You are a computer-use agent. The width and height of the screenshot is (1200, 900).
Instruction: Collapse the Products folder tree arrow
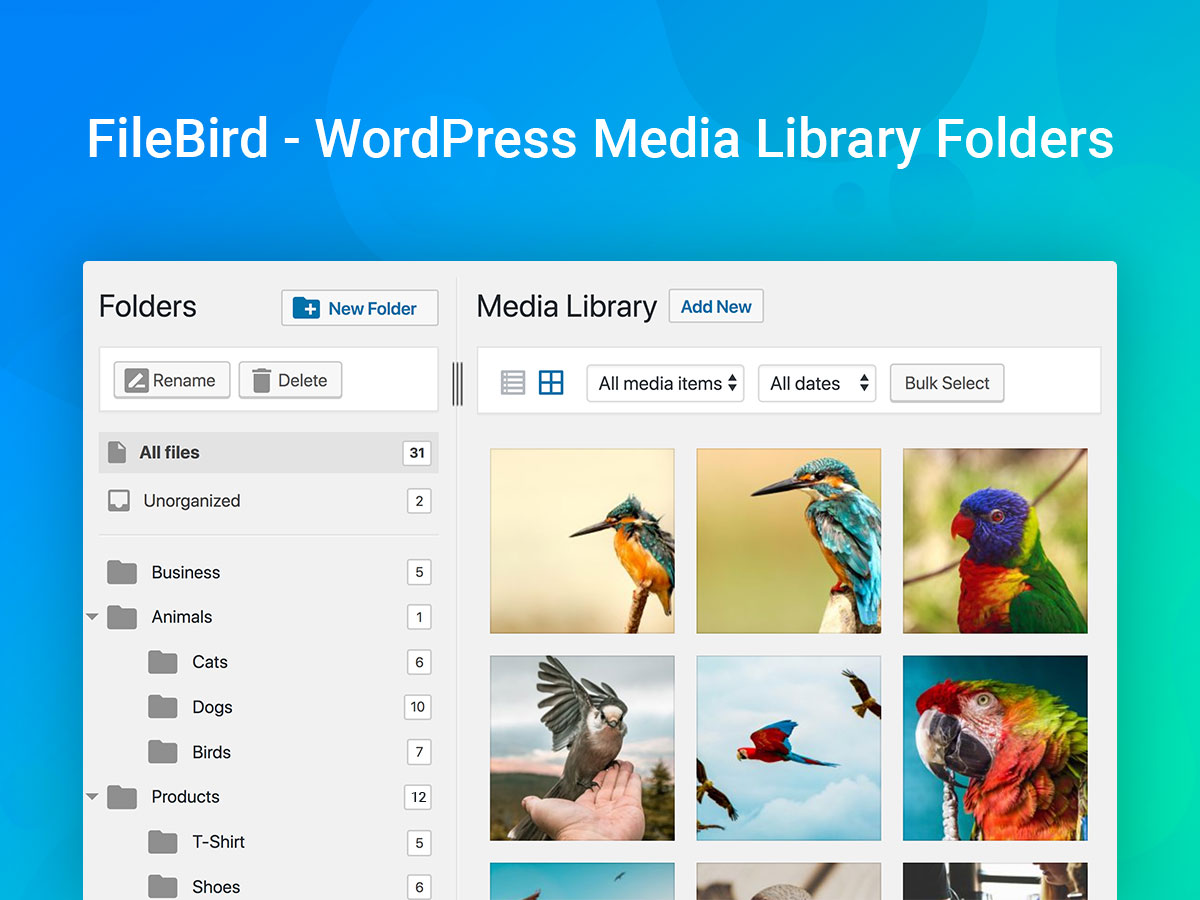(92, 797)
